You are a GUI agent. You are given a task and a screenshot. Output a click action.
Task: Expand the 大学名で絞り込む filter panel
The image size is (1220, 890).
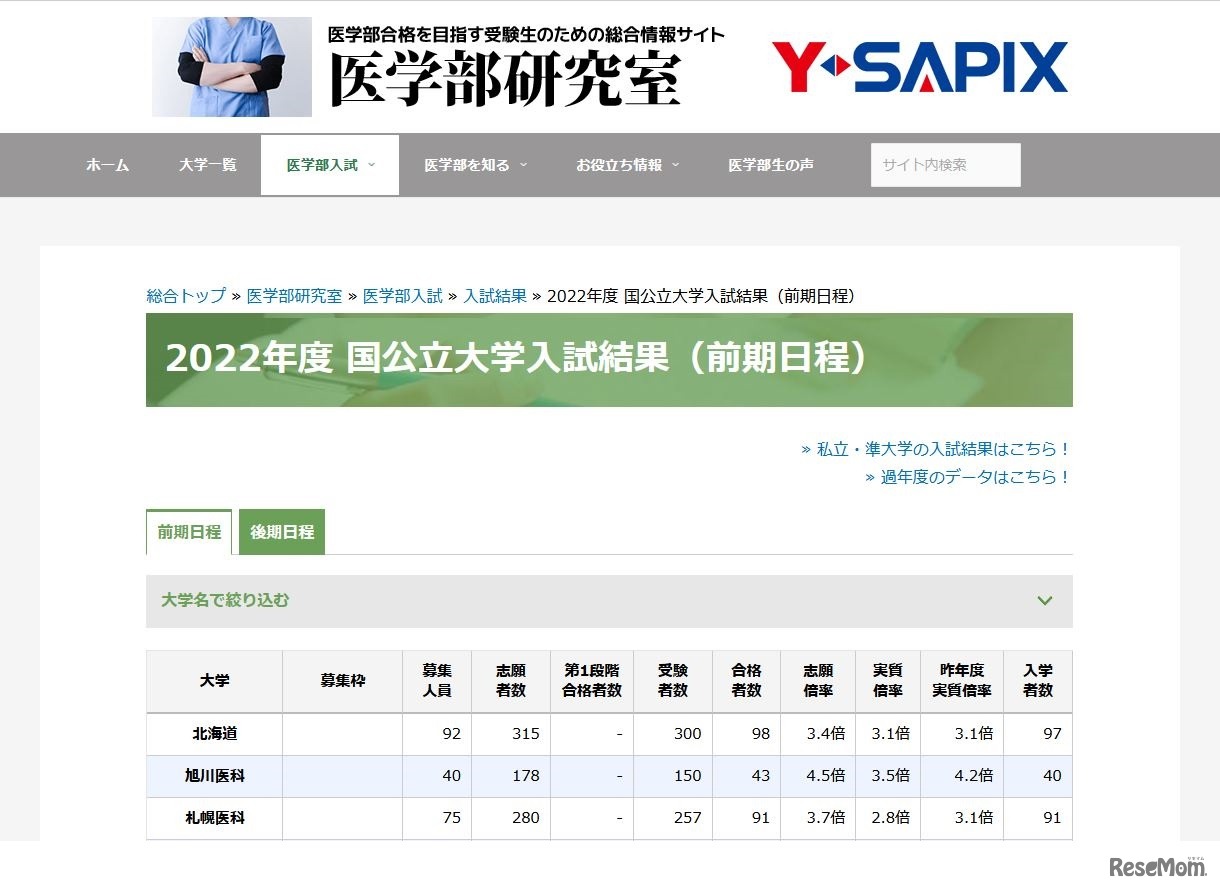(x=225, y=601)
